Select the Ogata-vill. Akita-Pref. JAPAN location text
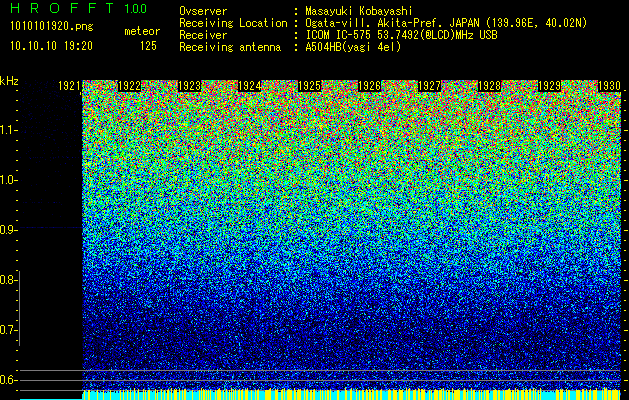Image resolution: width=629 pixels, height=400 pixels. coord(446,23)
